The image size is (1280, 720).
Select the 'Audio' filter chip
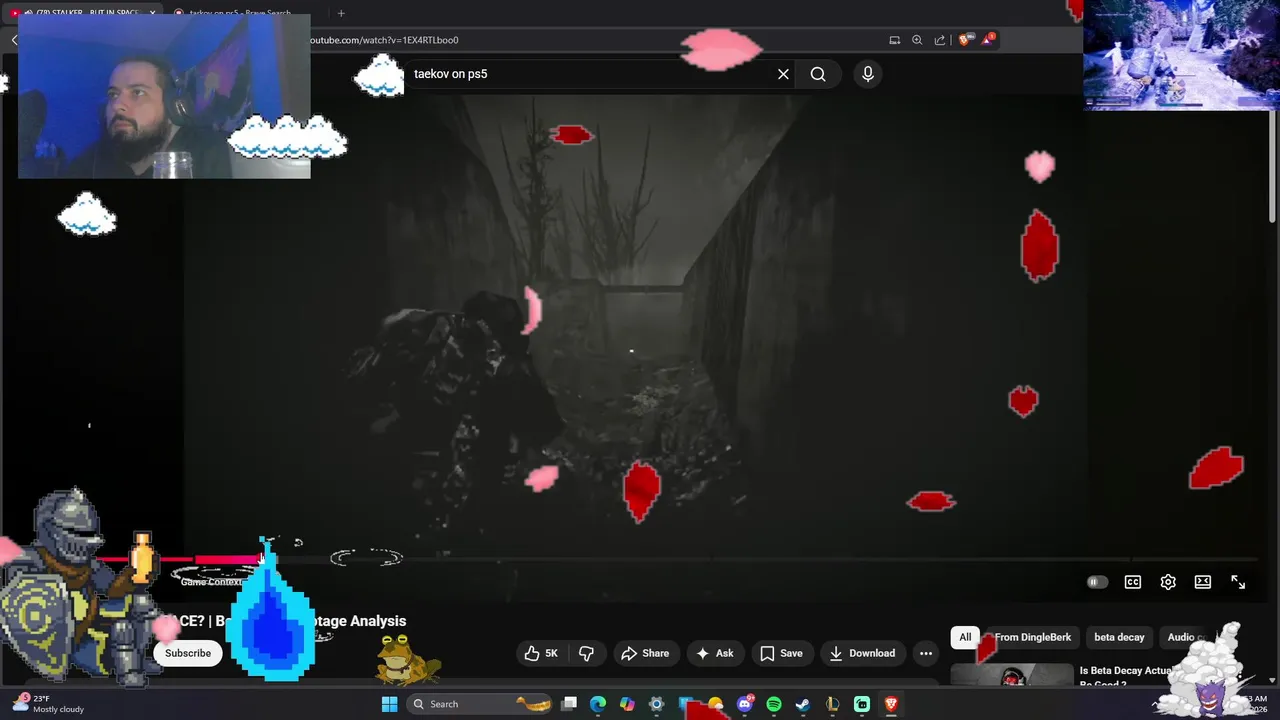click(1181, 637)
